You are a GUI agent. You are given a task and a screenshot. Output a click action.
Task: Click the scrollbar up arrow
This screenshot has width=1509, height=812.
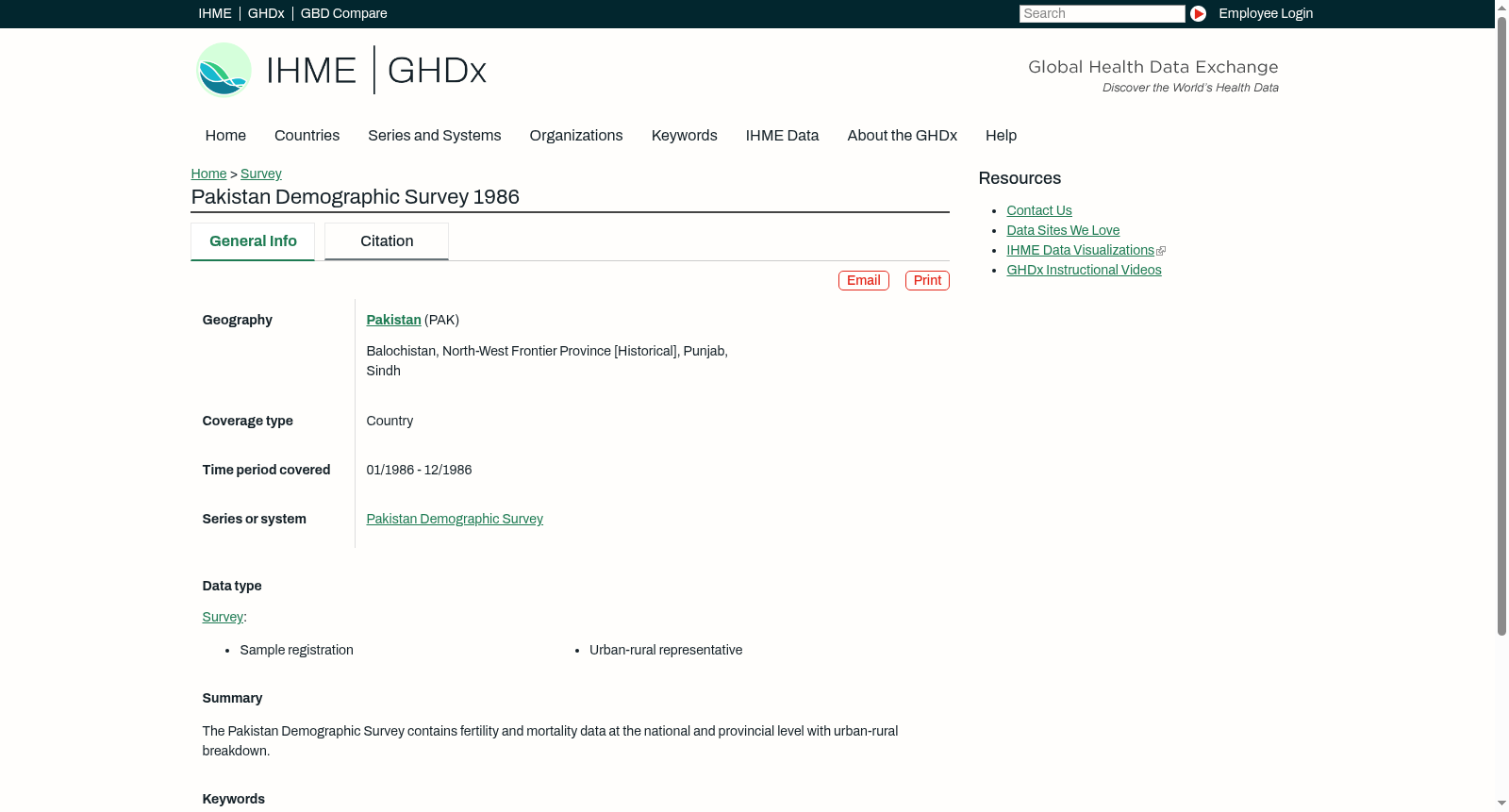point(1501,8)
